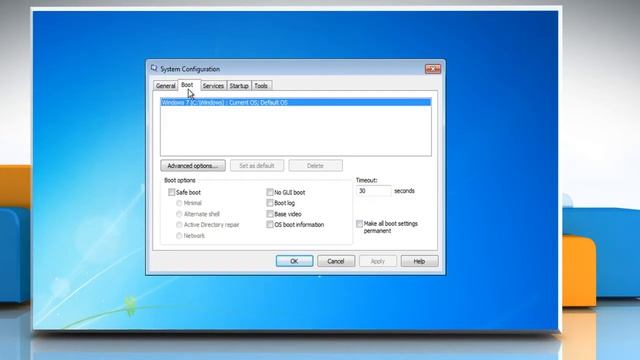640x360 pixels.
Task: Select the Windows 7 Current OS boot entry
Action: [x=296, y=102]
